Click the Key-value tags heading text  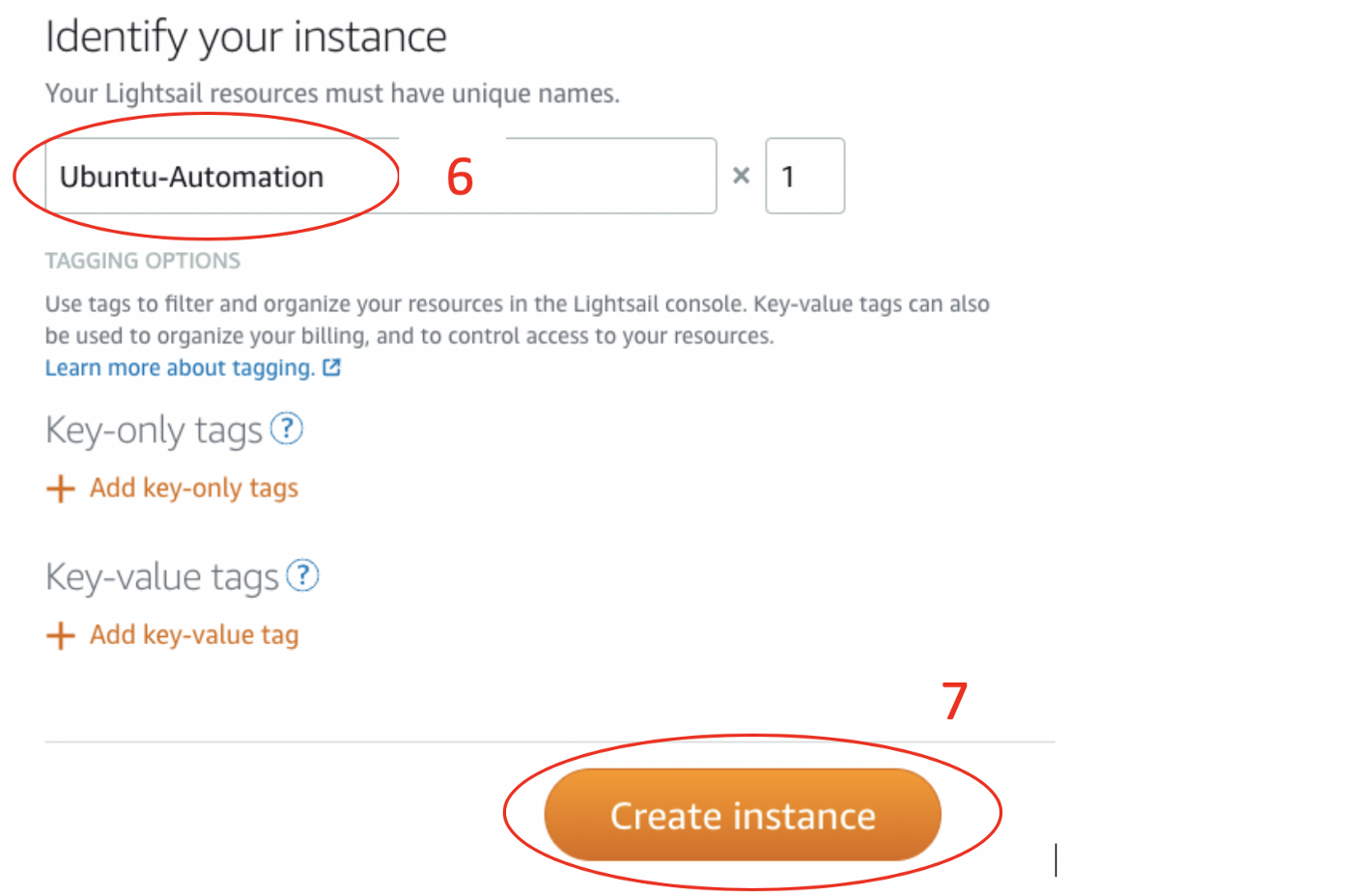tap(162, 577)
